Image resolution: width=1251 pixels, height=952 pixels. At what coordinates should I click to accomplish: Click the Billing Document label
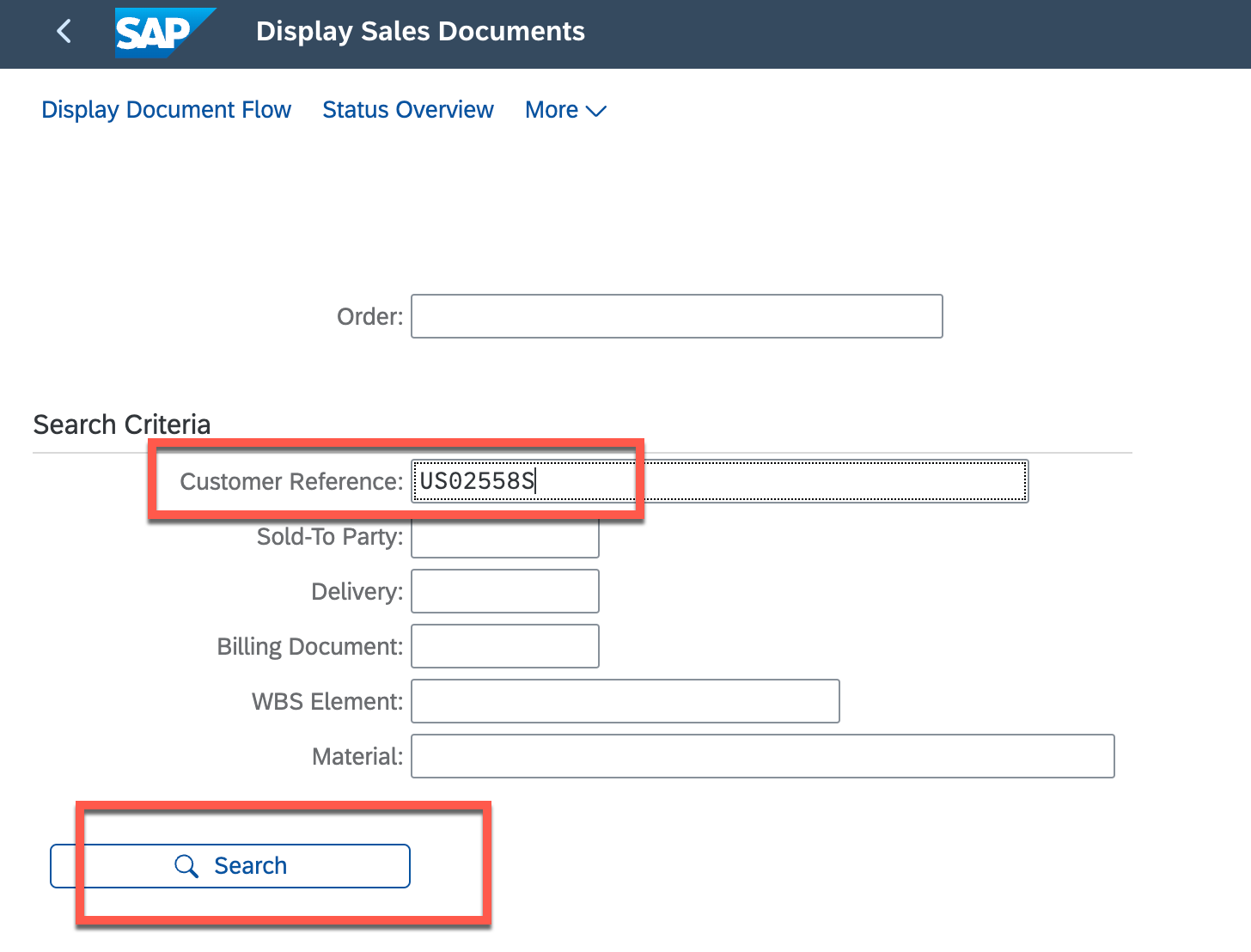coord(309,646)
